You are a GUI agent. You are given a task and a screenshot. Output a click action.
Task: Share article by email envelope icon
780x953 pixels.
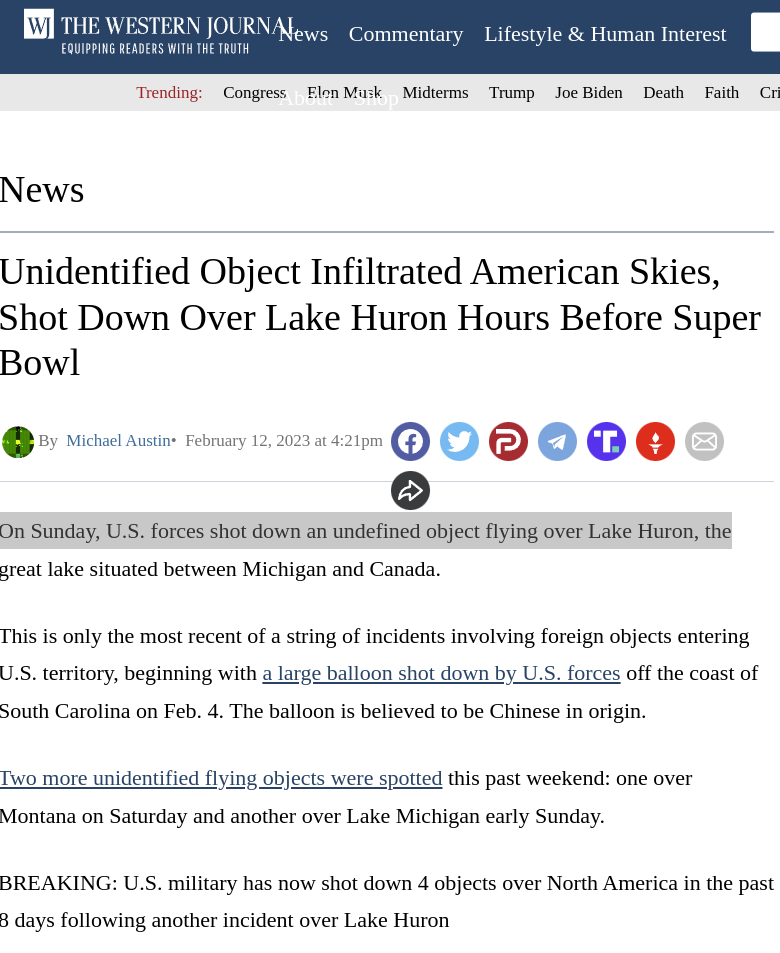705,441
